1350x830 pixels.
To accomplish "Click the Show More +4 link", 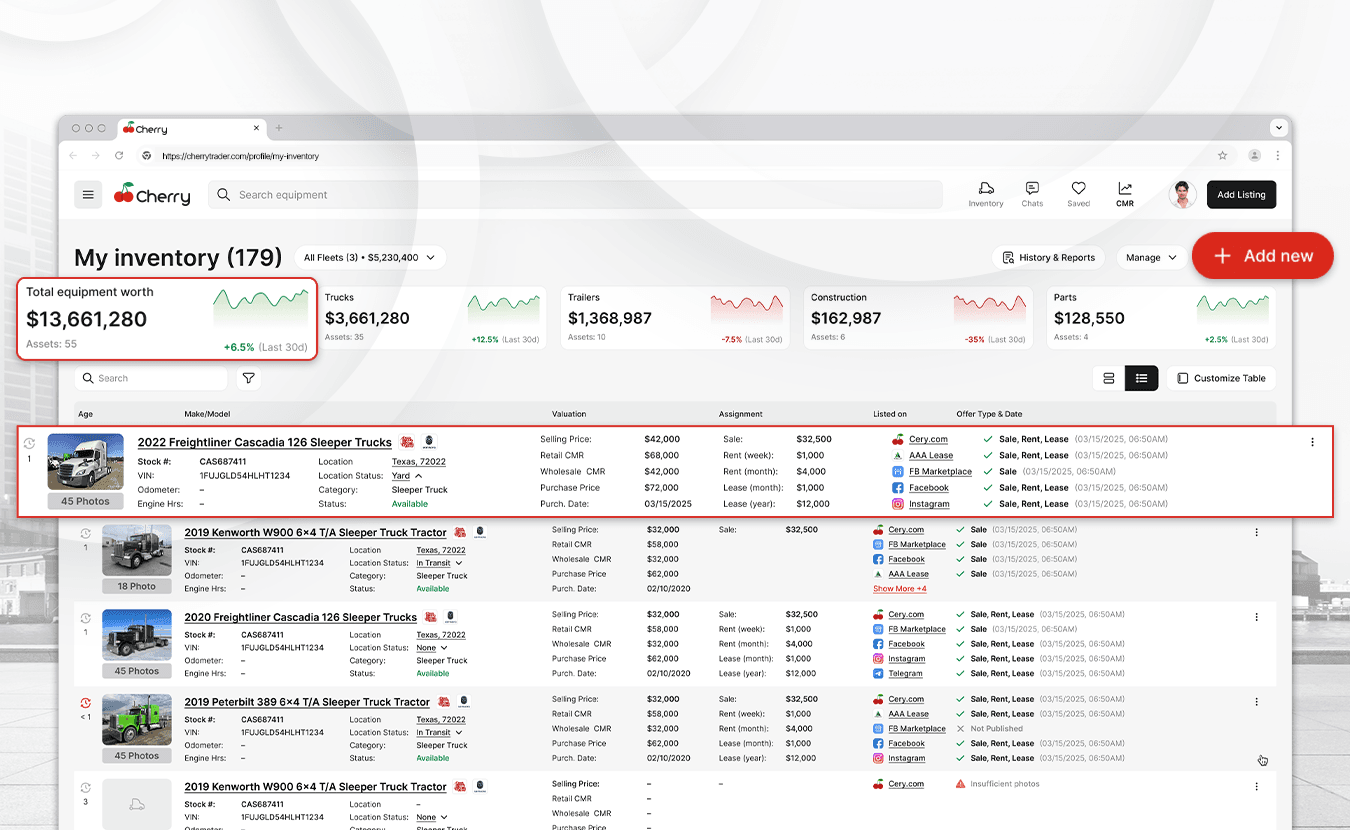I will point(898,588).
